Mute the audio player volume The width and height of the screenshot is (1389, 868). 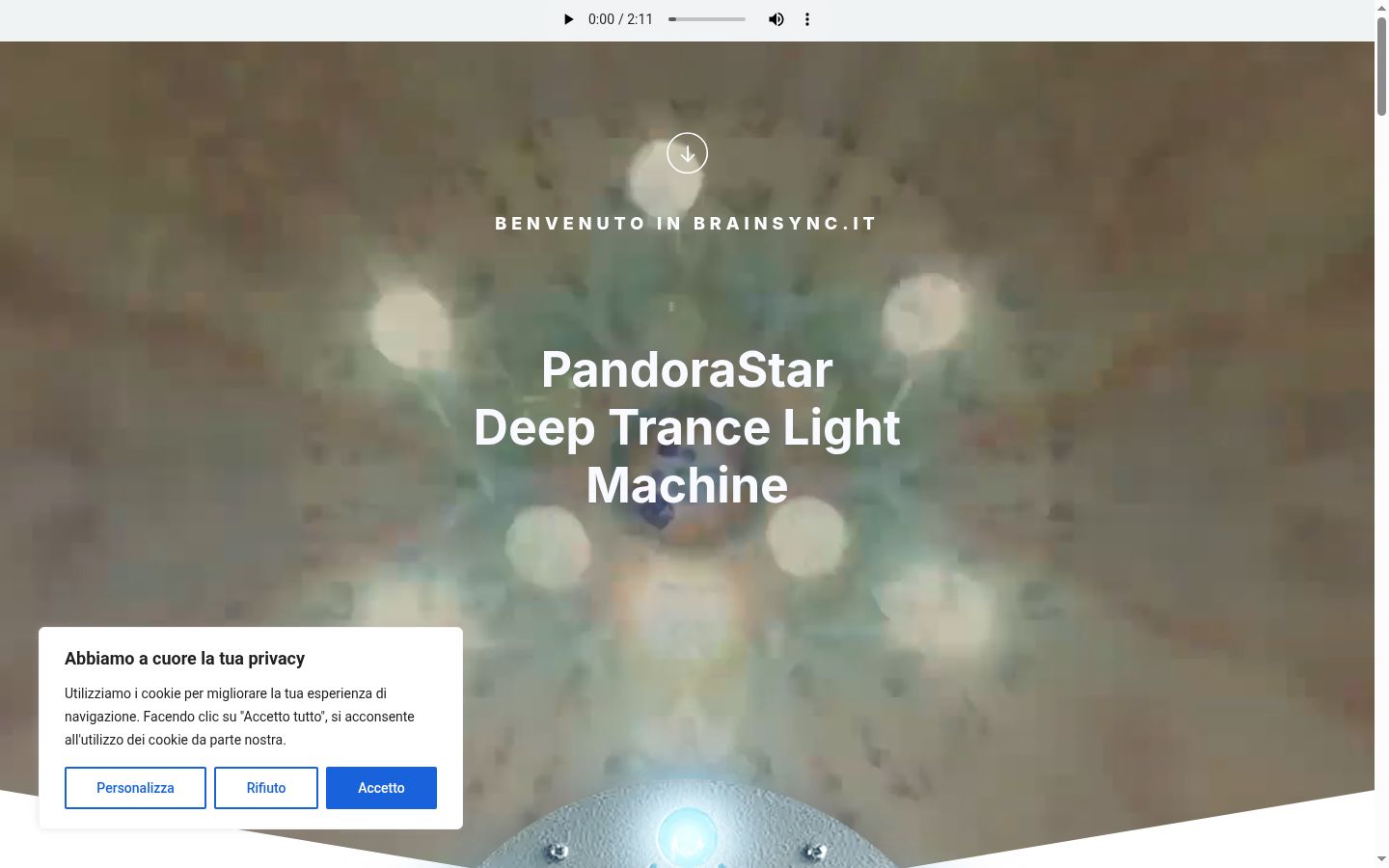pyautogui.click(x=776, y=19)
